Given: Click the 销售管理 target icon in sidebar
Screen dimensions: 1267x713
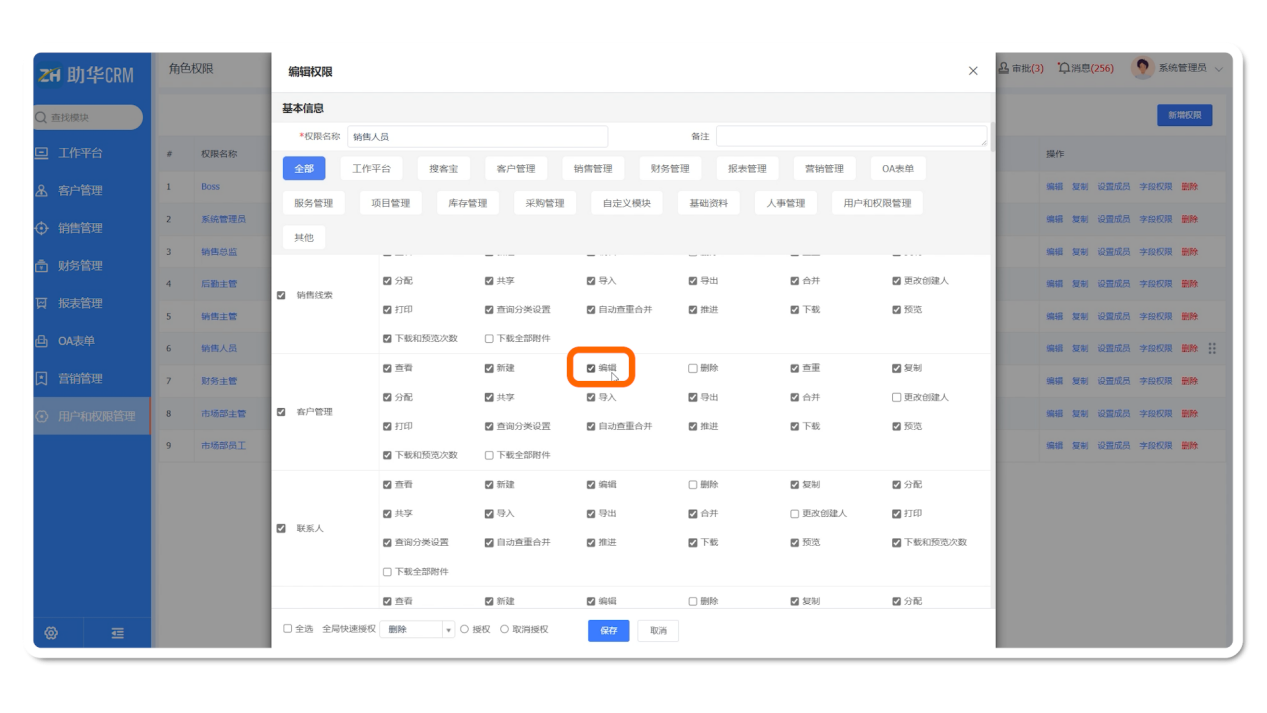Looking at the screenshot, I should pyautogui.click(x=42, y=228).
